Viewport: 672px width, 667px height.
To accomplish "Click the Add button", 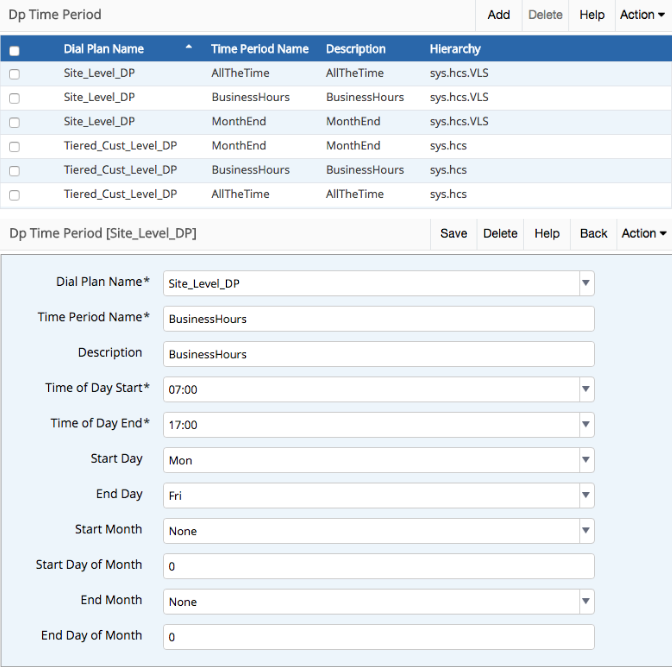I will pyautogui.click(x=498, y=15).
